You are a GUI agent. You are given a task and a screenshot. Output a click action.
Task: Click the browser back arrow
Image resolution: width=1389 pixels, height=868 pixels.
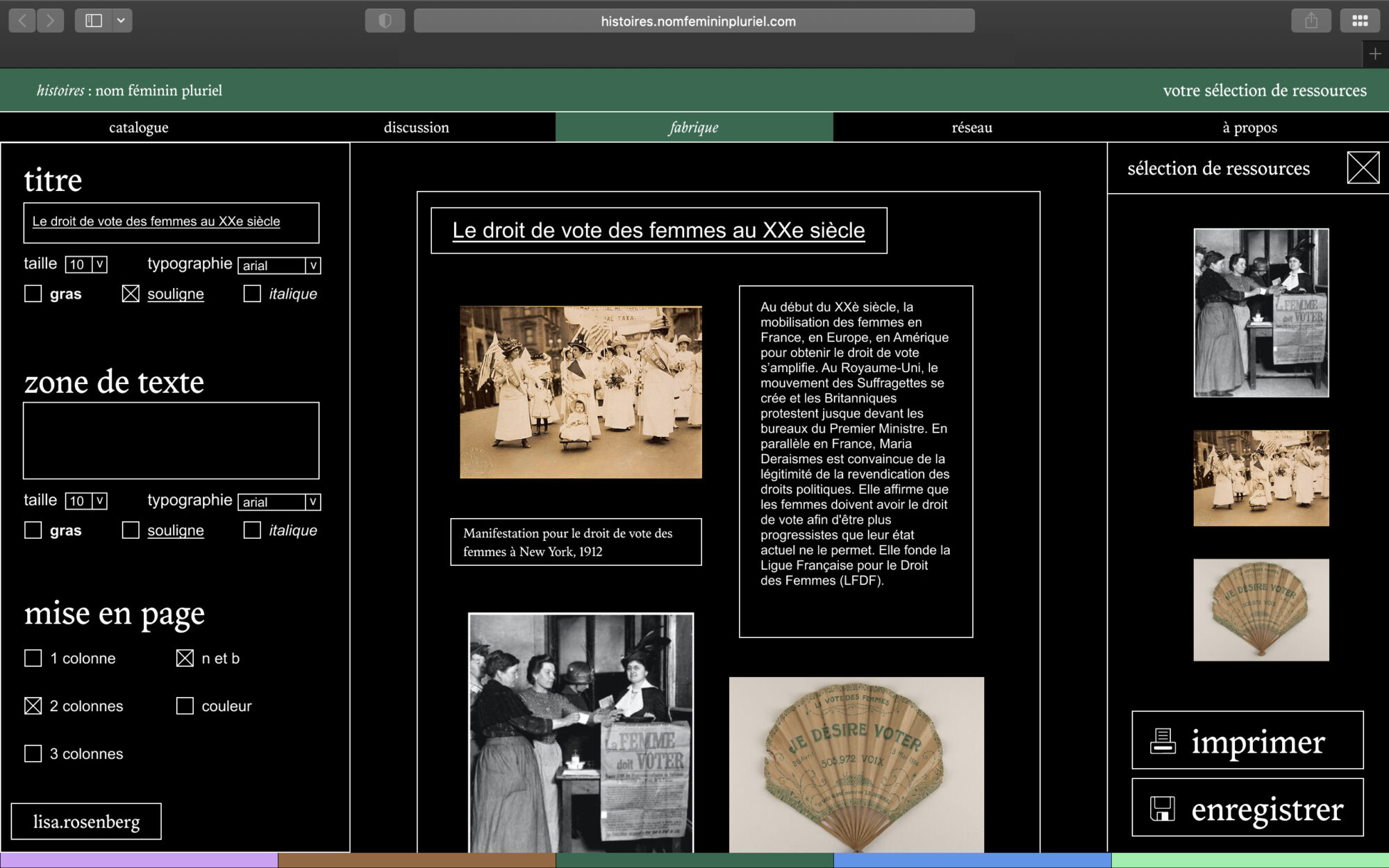tap(22, 21)
